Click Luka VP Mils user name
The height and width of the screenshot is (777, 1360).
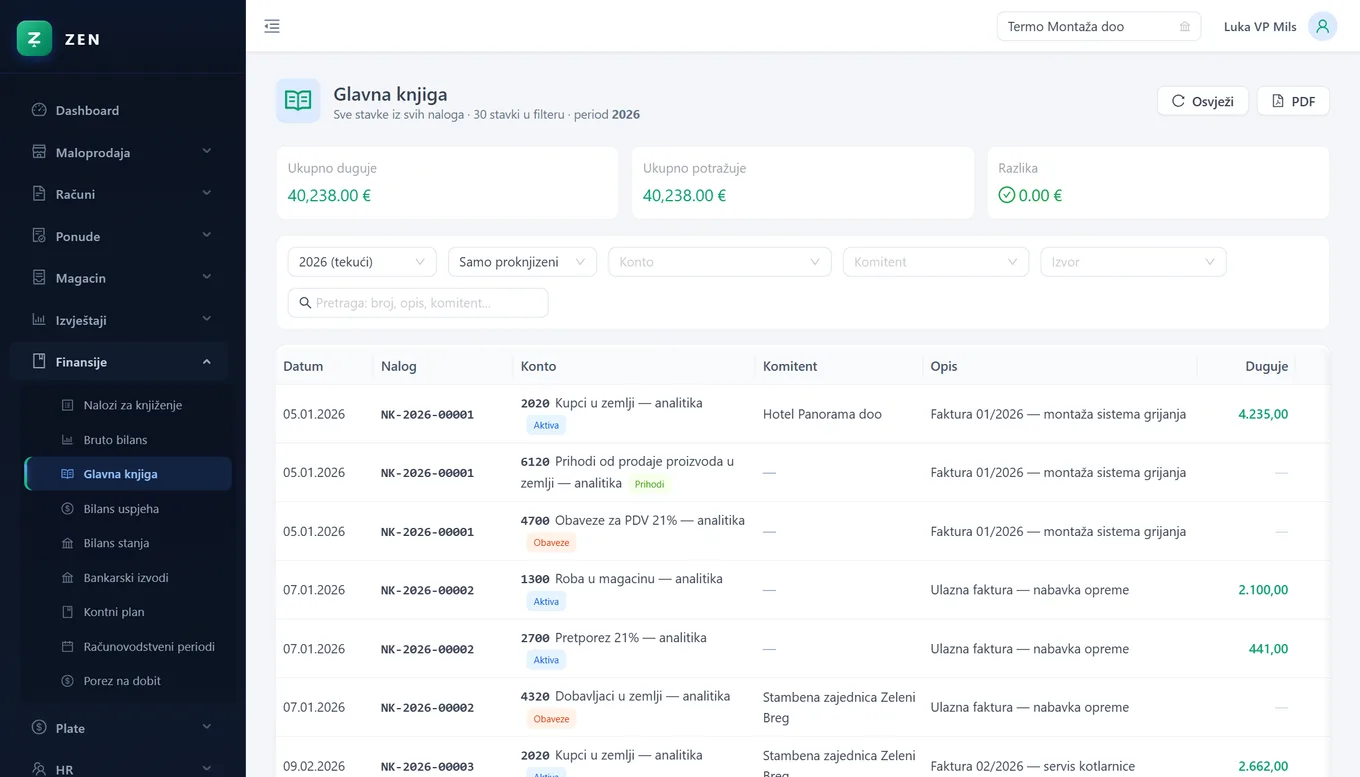(x=1260, y=27)
